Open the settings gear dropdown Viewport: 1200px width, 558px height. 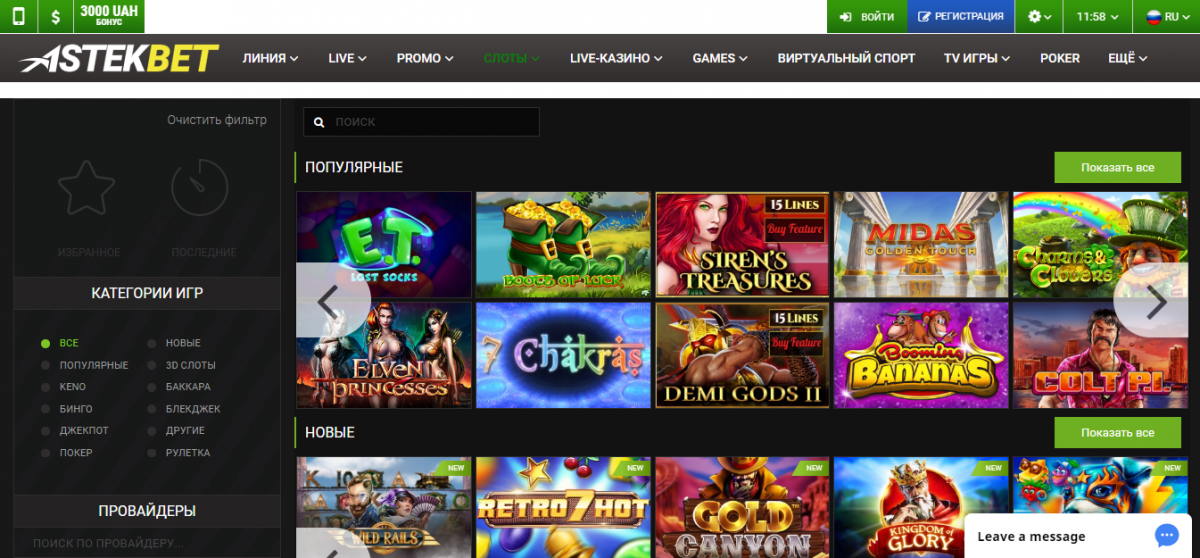pyautogui.click(x=1041, y=17)
